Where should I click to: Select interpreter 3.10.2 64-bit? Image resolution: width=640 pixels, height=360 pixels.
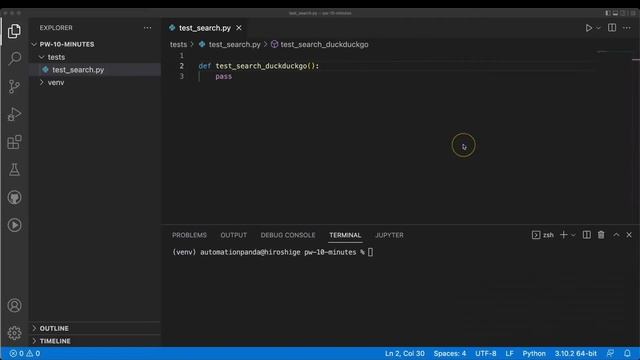(576, 353)
